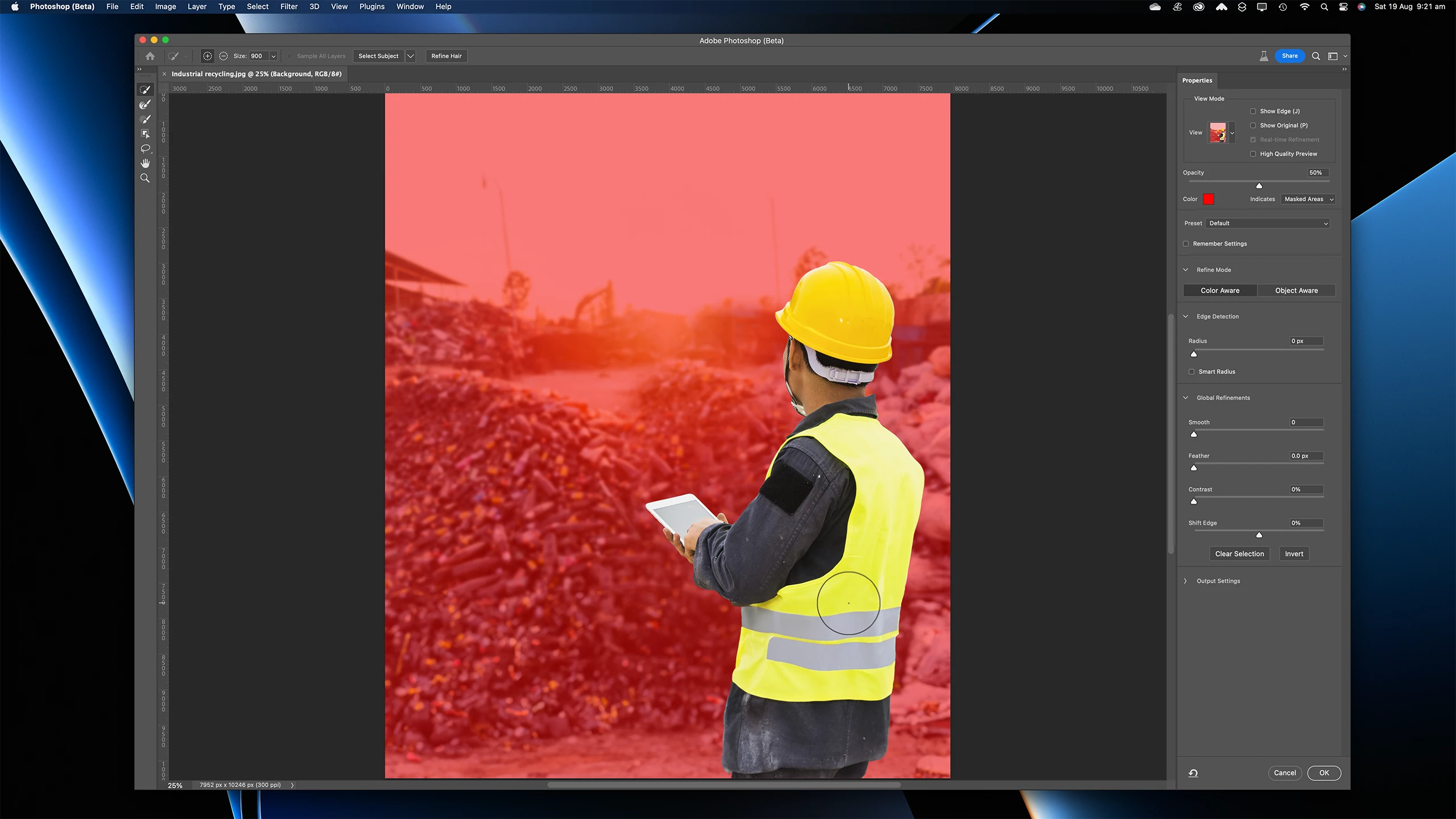
Task: Open the Indicates Masked Areas dropdown
Action: (1308, 199)
